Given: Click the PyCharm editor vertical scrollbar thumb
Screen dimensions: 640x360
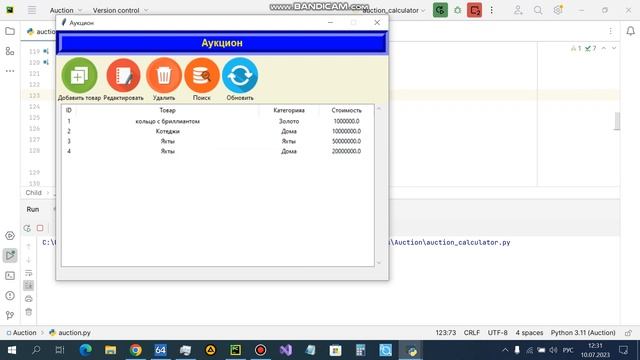Looking at the screenshot, I should click(617, 121).
